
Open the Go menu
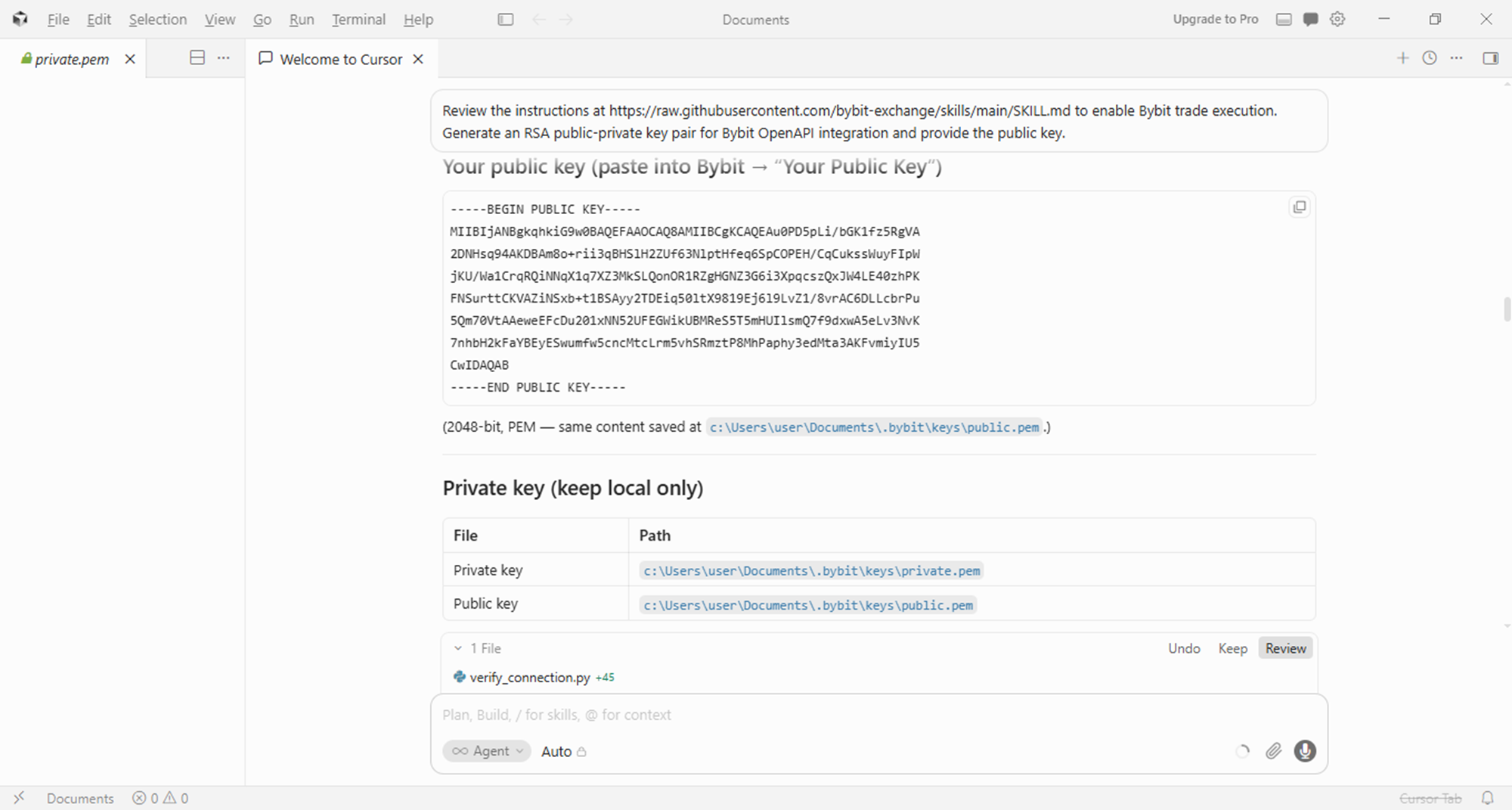[x=262, y=20]
